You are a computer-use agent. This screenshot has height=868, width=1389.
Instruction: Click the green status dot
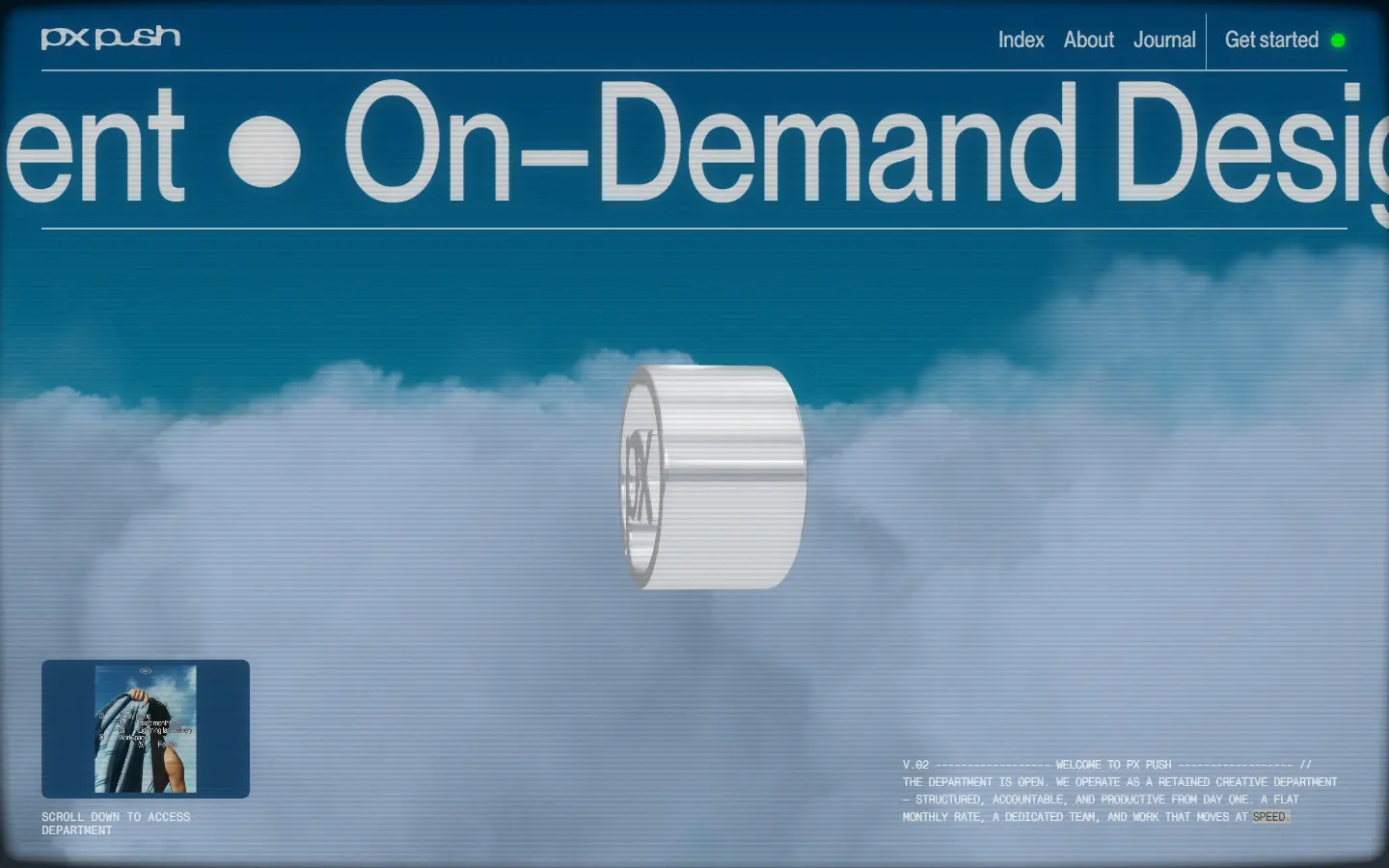1338,40
